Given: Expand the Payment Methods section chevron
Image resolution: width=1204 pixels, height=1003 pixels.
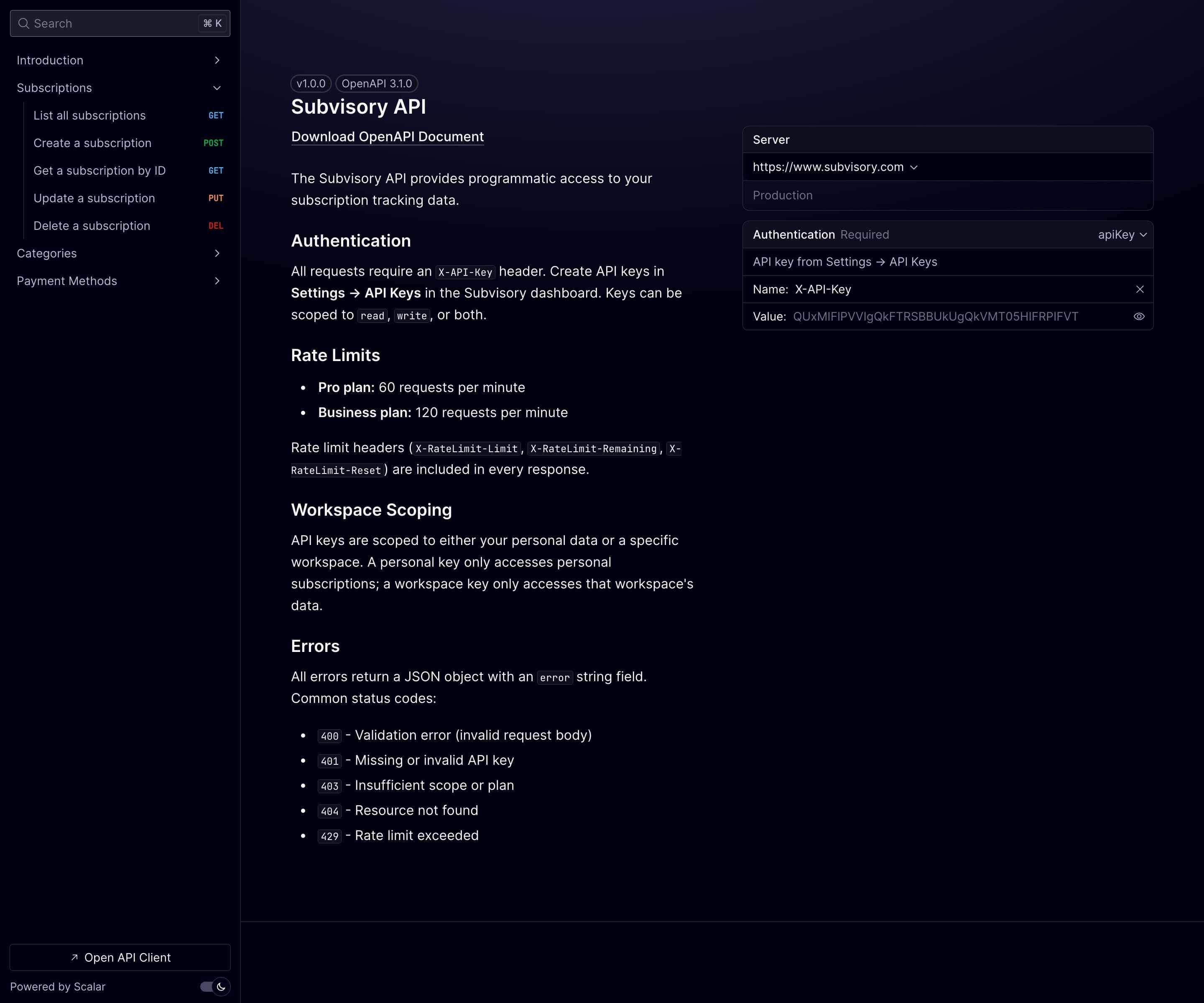Looking at the screenshot, I should click(x=217, y=281).
